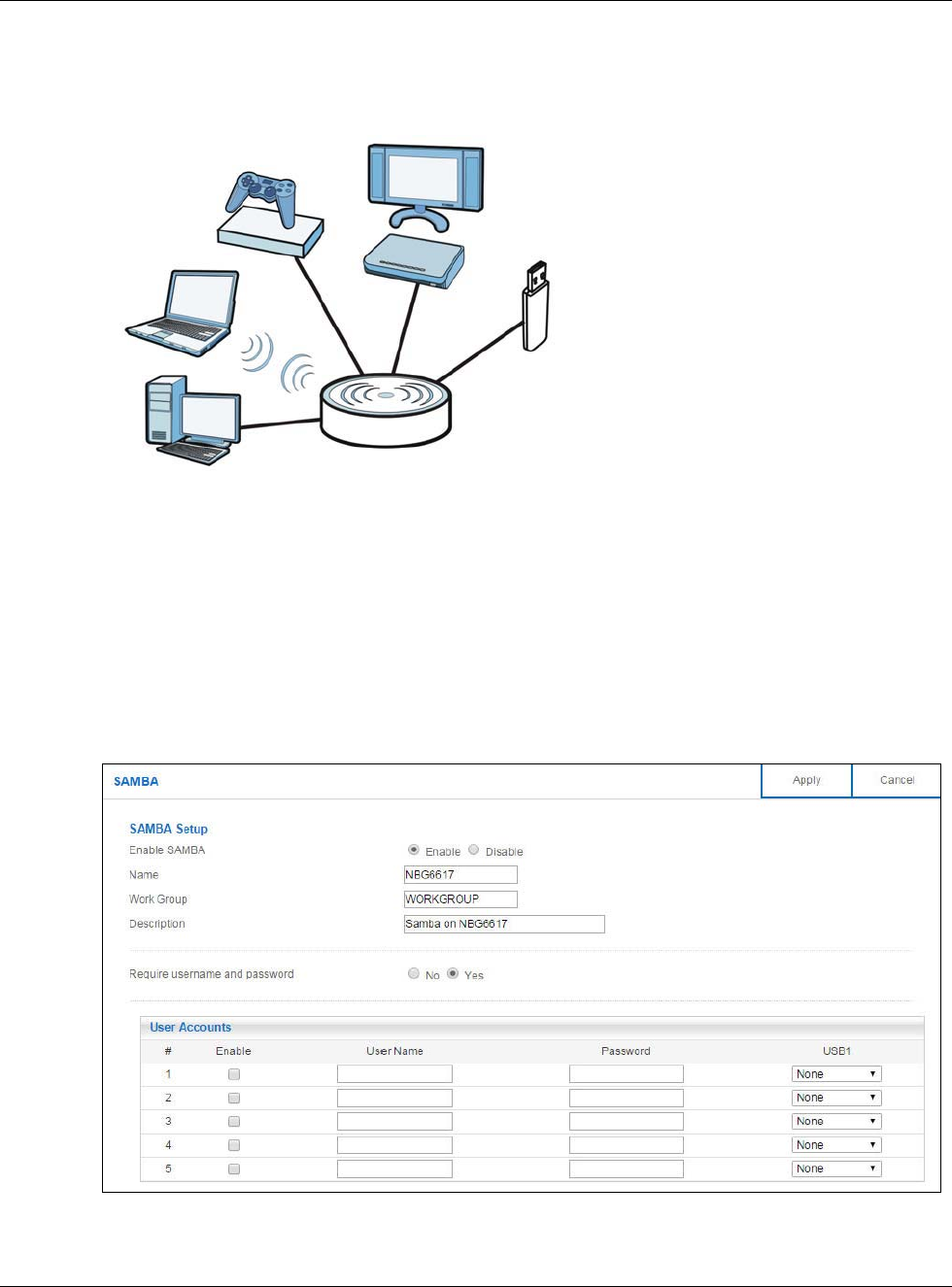Enable user account 5 checkbox
Screen dimensions: 952x1287
234,1169
